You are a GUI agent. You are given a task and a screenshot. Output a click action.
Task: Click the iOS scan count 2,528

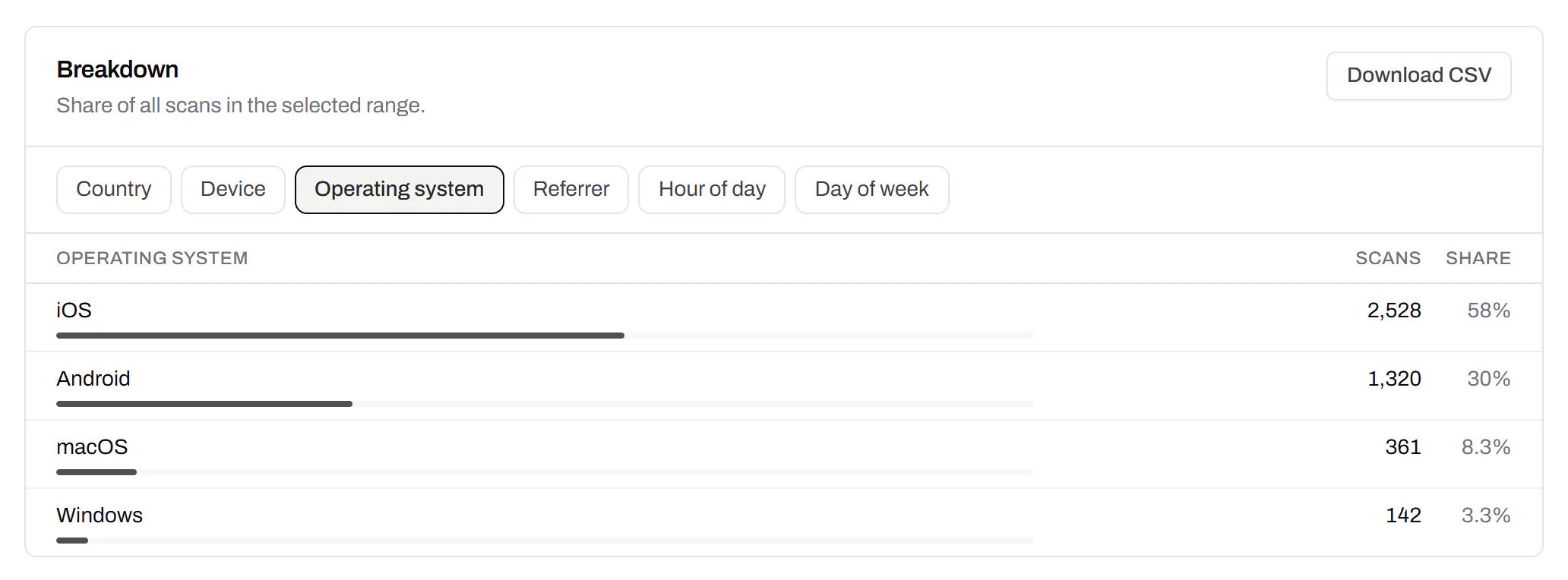coord(1394,310)
